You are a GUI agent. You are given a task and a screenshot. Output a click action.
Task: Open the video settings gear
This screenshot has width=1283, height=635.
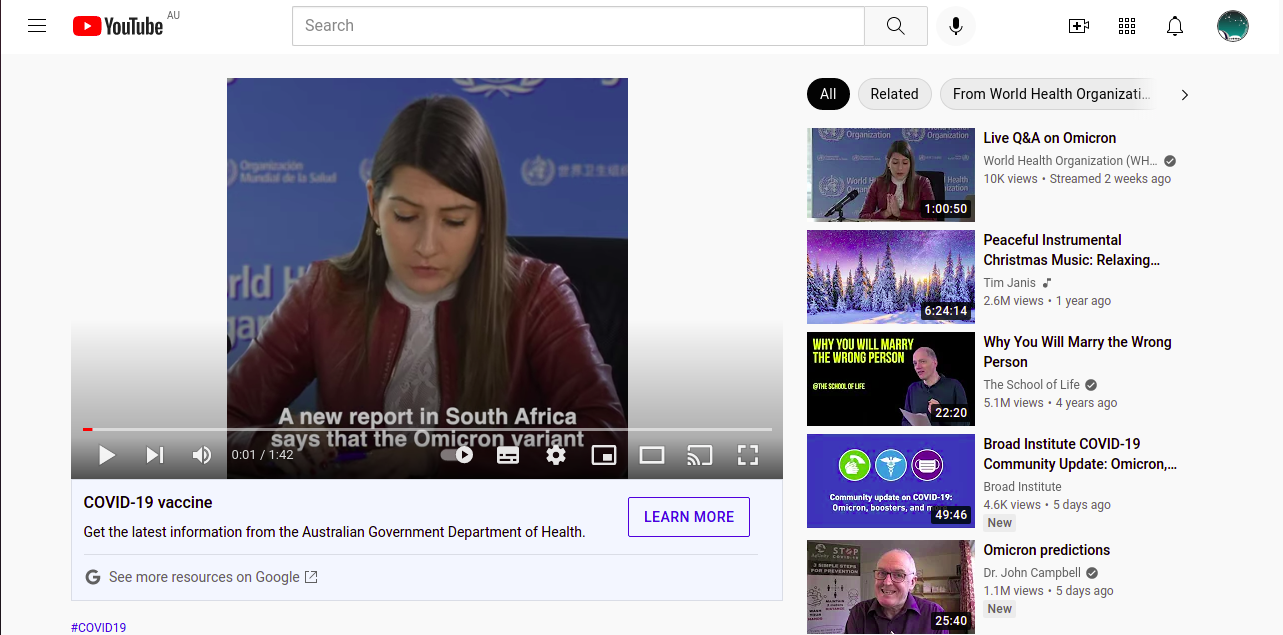pyautogui.click(x=556, y=455)
